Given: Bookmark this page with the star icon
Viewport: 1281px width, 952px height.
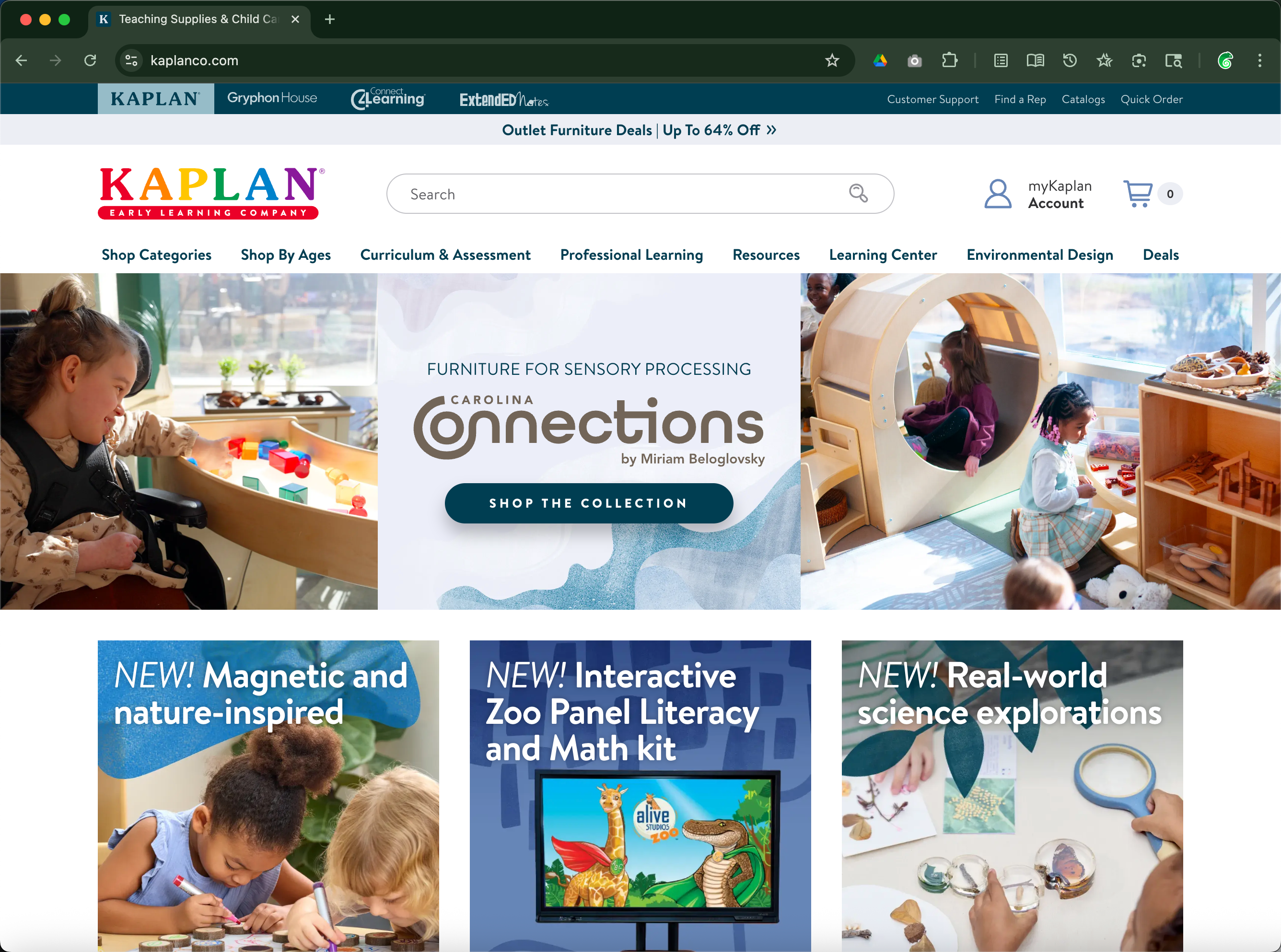Looking at the screenshot, I should point(831,60).
